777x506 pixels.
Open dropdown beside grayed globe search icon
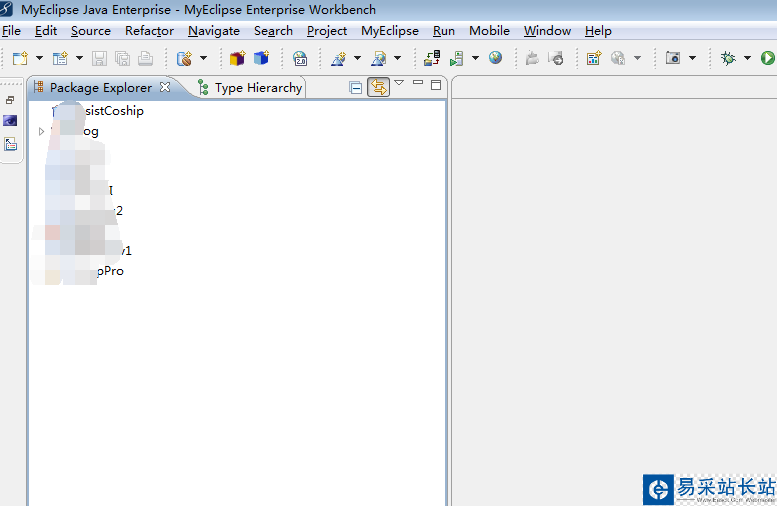point(637,58)
